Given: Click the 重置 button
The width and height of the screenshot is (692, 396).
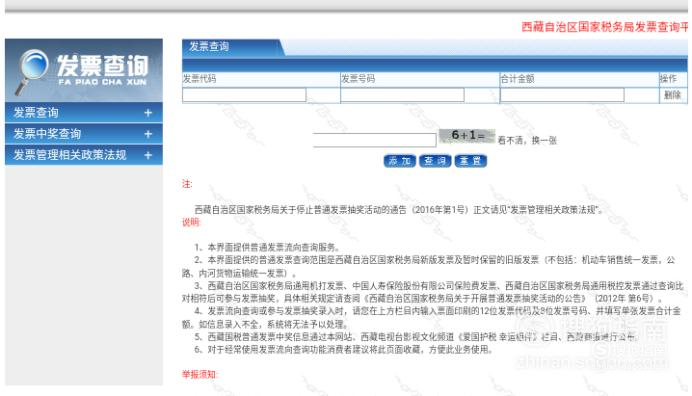Looking at the screenshot, I should (471, 161).
